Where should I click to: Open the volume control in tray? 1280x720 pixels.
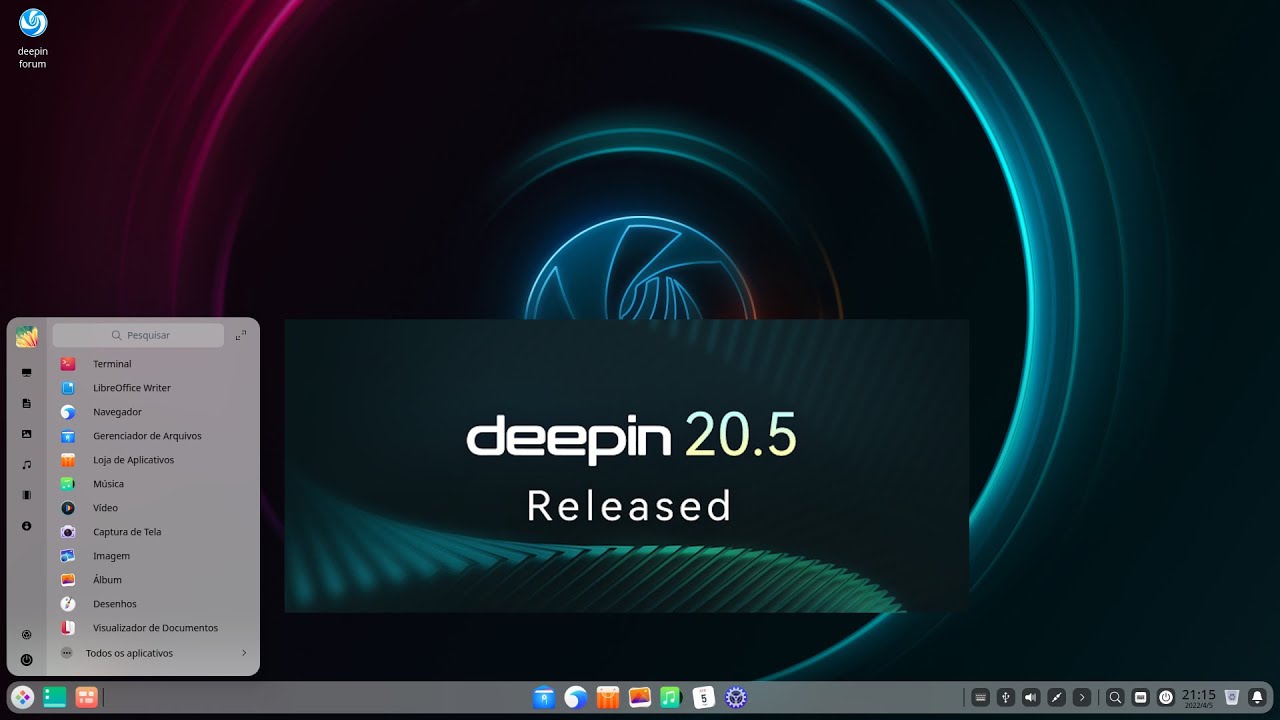click(1031, 697)
